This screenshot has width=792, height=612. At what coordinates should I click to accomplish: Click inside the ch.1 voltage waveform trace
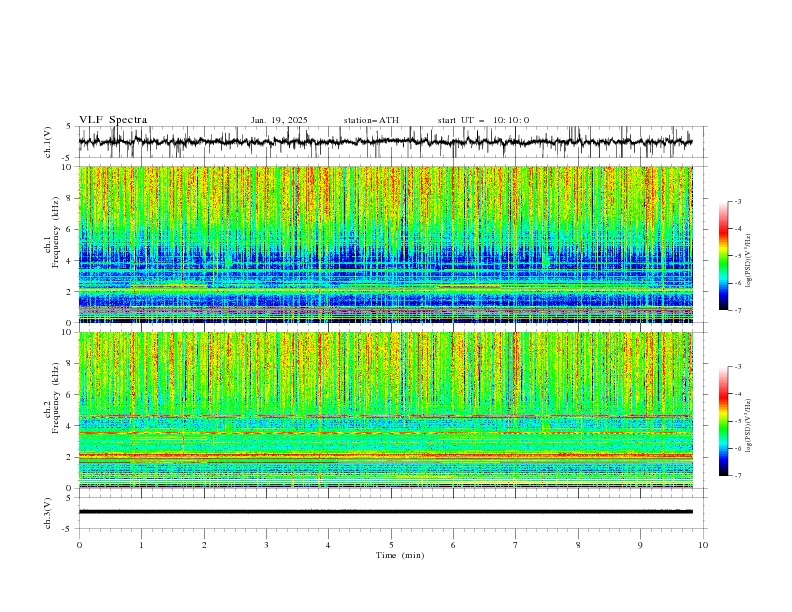(385, 142)
